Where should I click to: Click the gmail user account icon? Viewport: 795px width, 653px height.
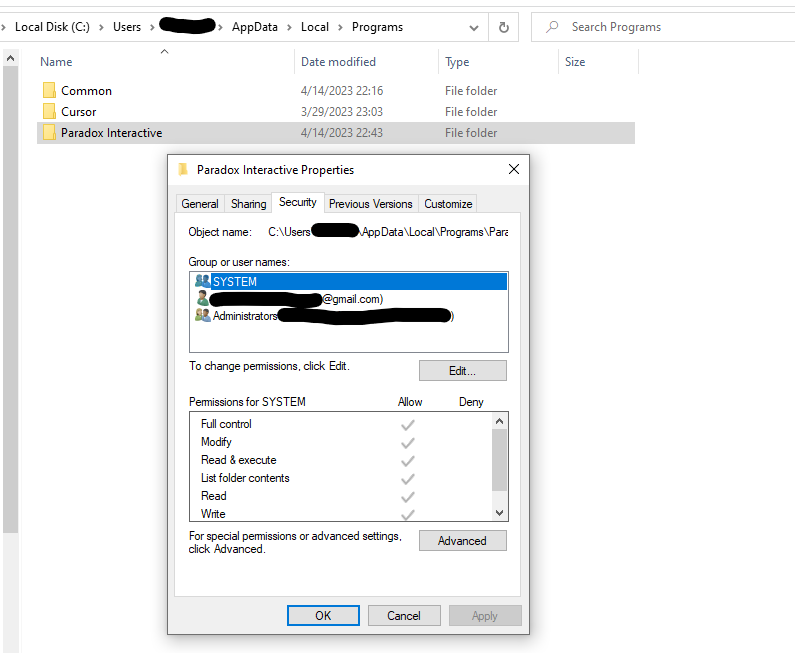[x=202, y=298]
